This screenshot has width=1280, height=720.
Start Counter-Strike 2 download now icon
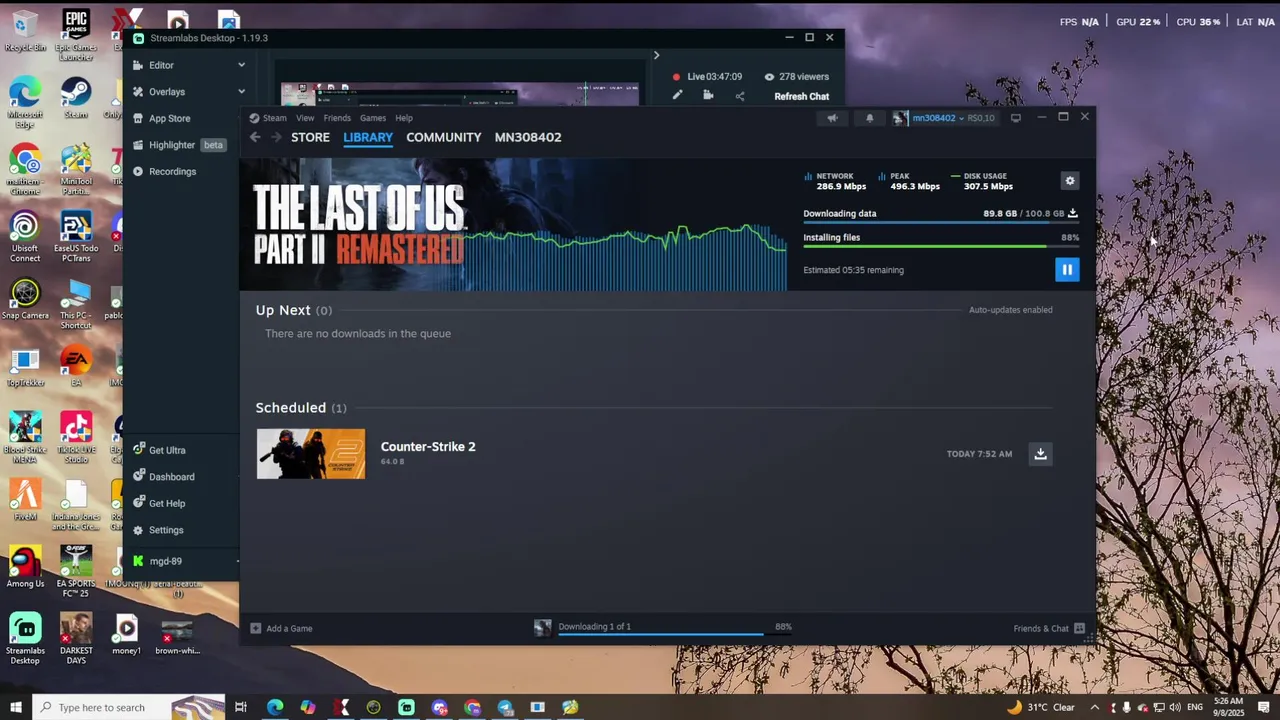[1040, 454]
